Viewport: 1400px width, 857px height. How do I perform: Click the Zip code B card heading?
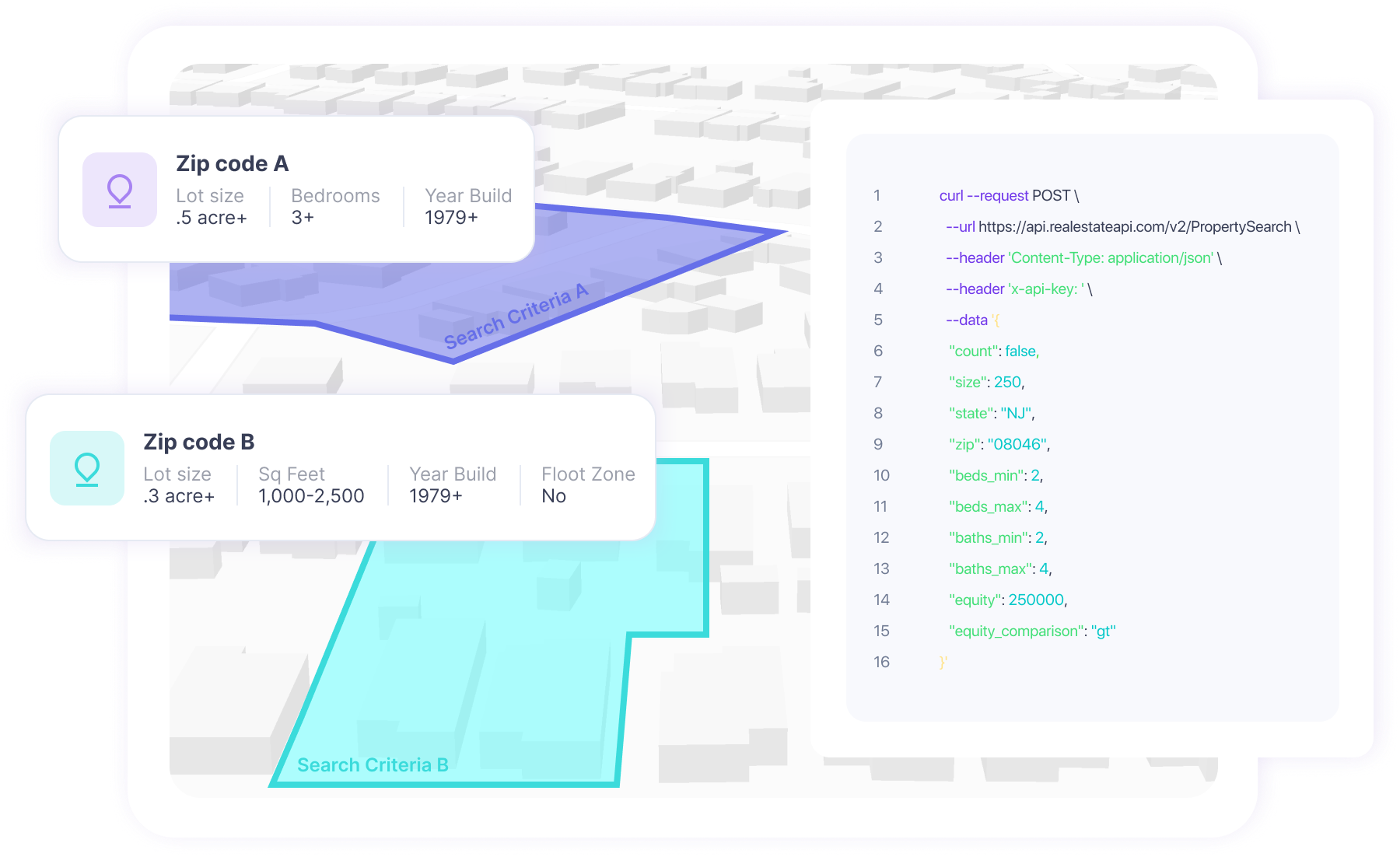point(199,441)
